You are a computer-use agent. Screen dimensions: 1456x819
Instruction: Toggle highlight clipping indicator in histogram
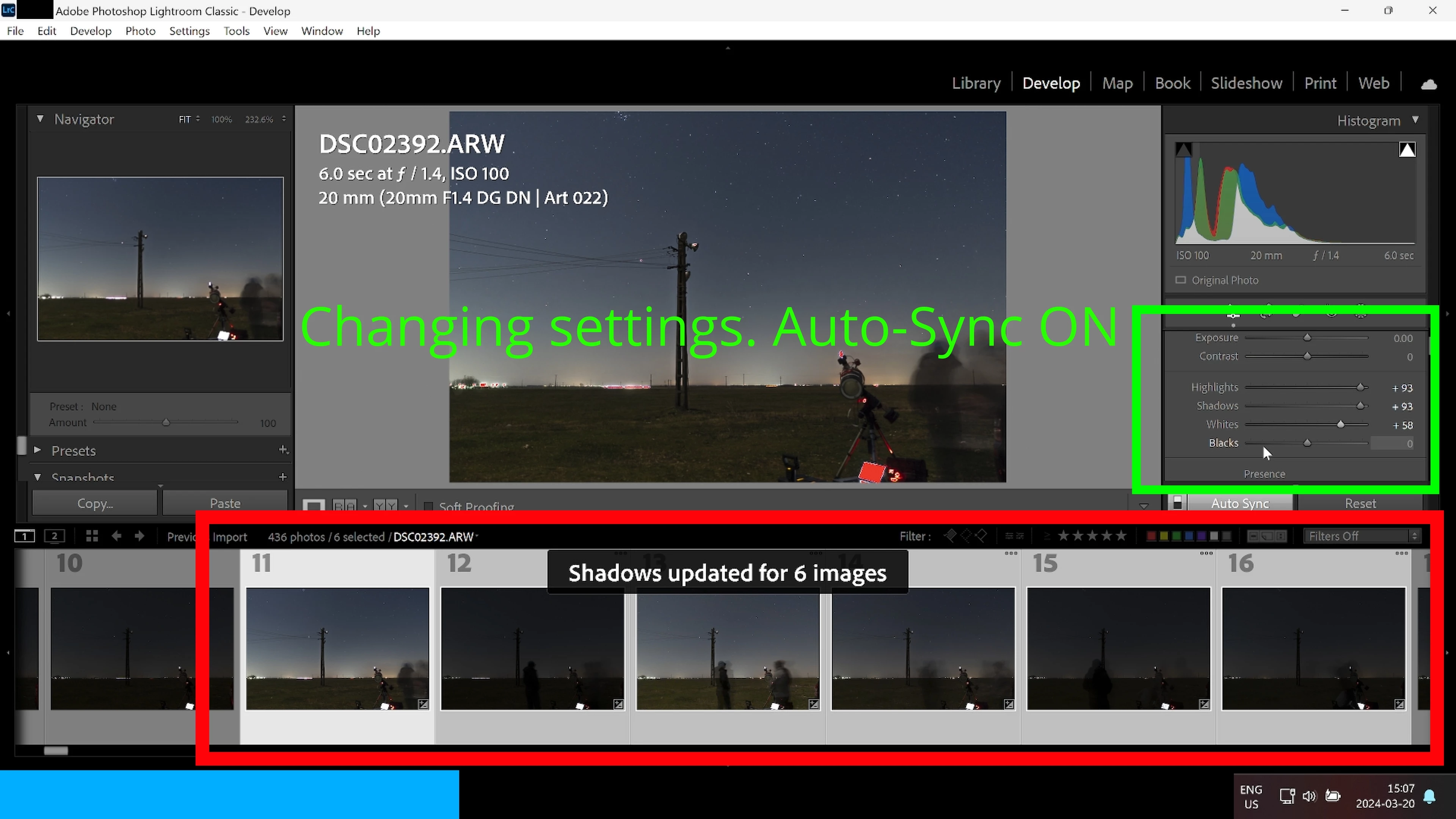click(1407, 150)
